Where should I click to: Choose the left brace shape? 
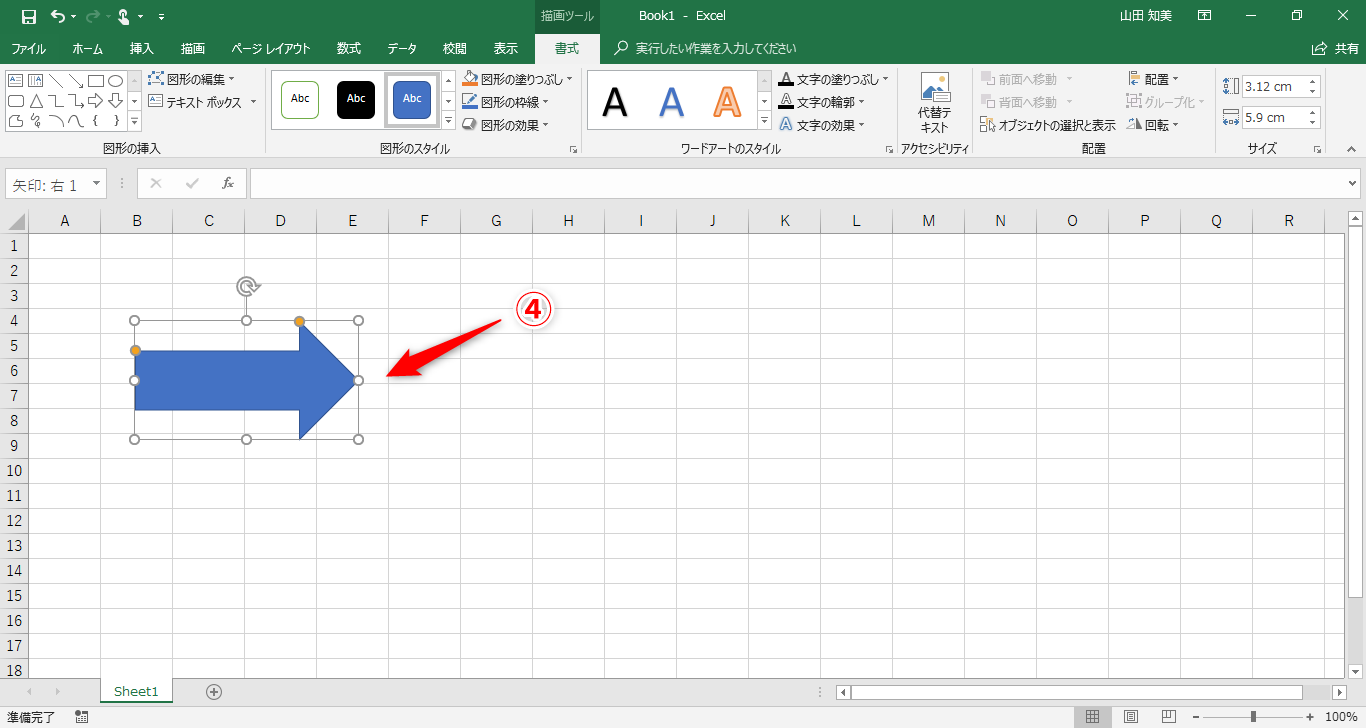point(95,121)
